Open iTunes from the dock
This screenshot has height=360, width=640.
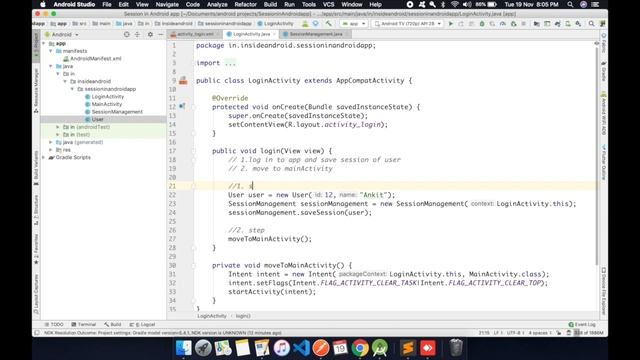[x=282, y=348]
